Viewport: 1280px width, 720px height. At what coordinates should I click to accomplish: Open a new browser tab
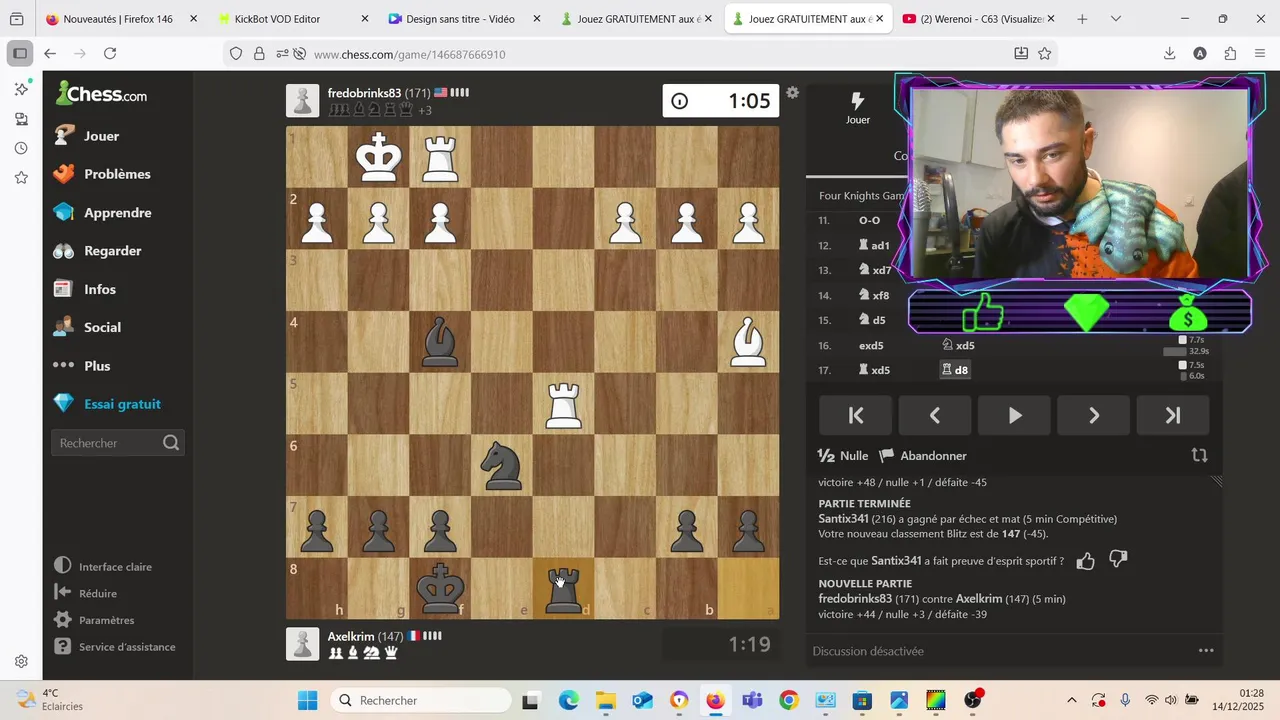1082,19
